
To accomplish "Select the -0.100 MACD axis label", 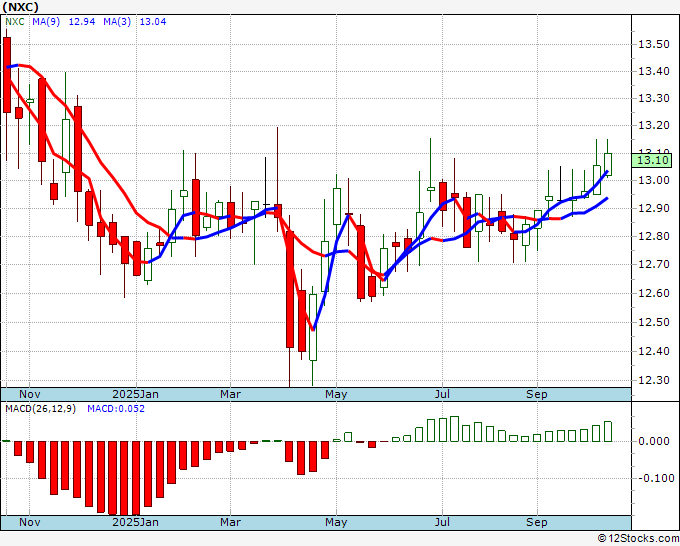I will pyautogui.click(x=652, y=478).
